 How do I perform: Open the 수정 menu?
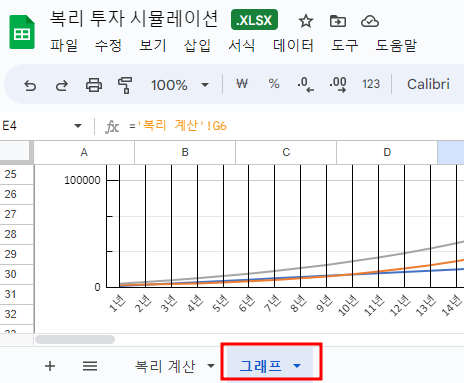point(108,45)
